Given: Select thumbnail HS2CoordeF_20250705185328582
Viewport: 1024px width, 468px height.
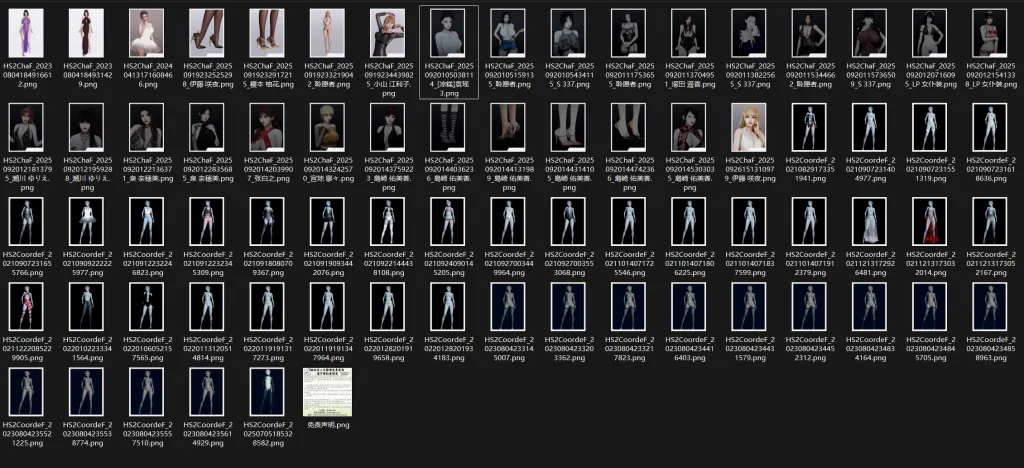Looking at the screenshot, I should click(x=267, y=392).
